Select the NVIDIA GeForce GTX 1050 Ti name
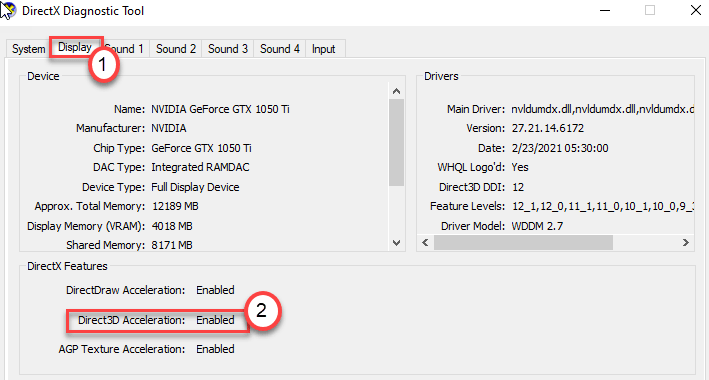Image resolution: width=709 pixels, height=380 pixels. (221, 109)
